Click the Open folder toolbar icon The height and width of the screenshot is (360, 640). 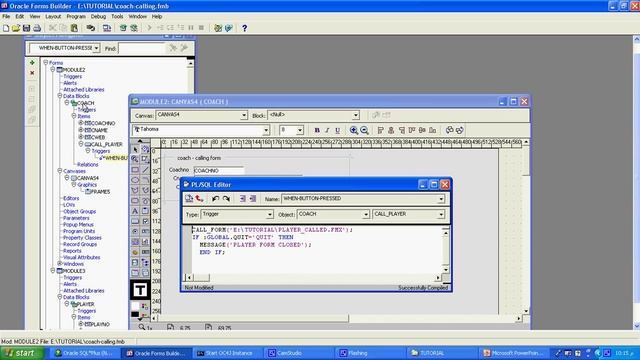pyautogui.click(x=16, y=28)
